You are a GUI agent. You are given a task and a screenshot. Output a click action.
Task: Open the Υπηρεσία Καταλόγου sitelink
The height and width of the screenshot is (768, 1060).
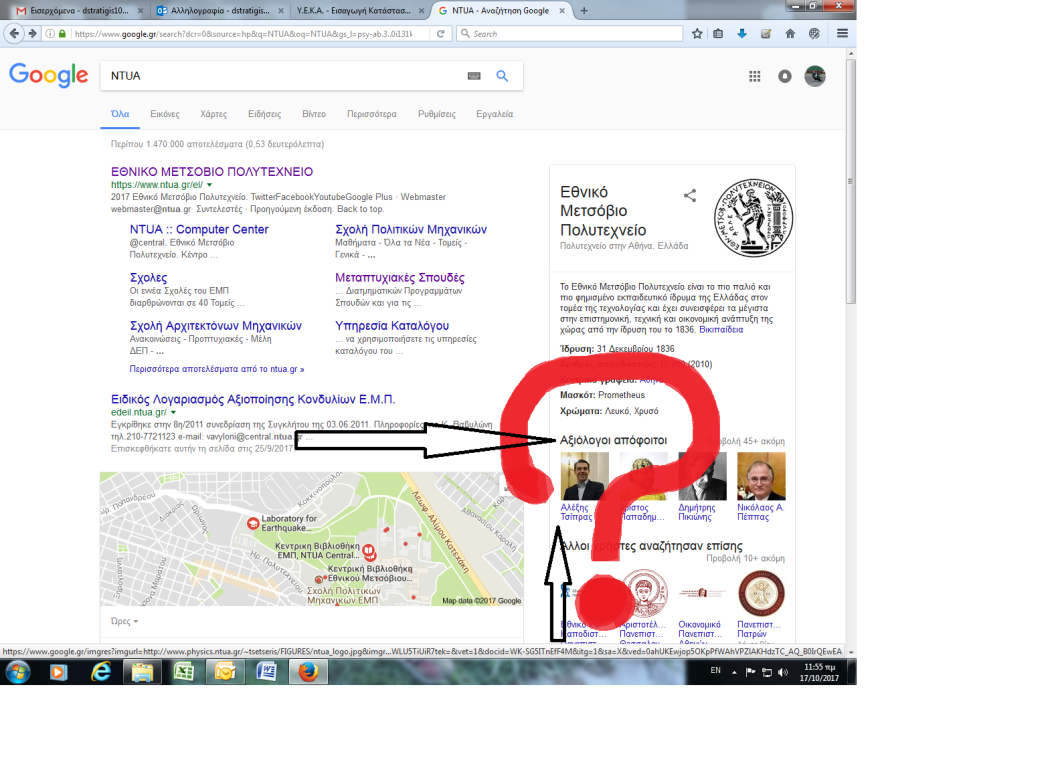click(x=392, y=326)
